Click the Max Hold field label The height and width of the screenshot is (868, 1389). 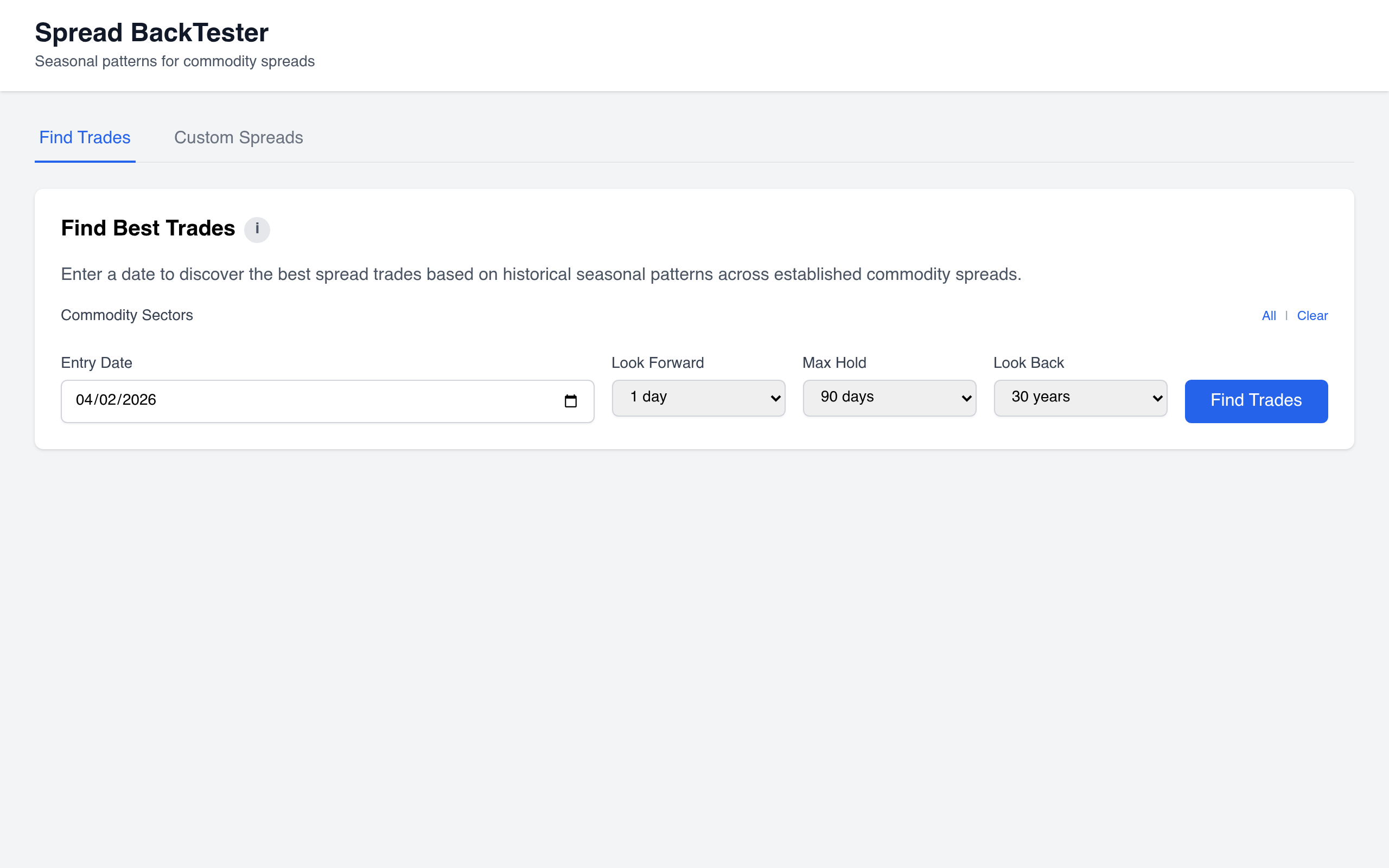[834, 363]
